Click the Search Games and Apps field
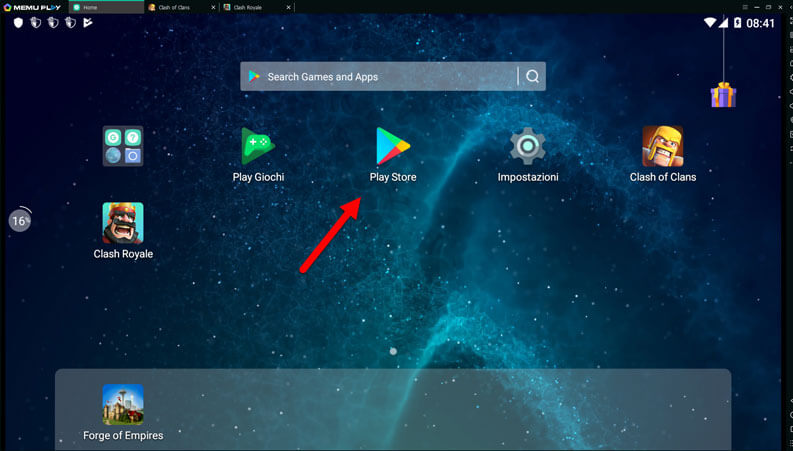 pyautogui.click(x=392, y=76)
